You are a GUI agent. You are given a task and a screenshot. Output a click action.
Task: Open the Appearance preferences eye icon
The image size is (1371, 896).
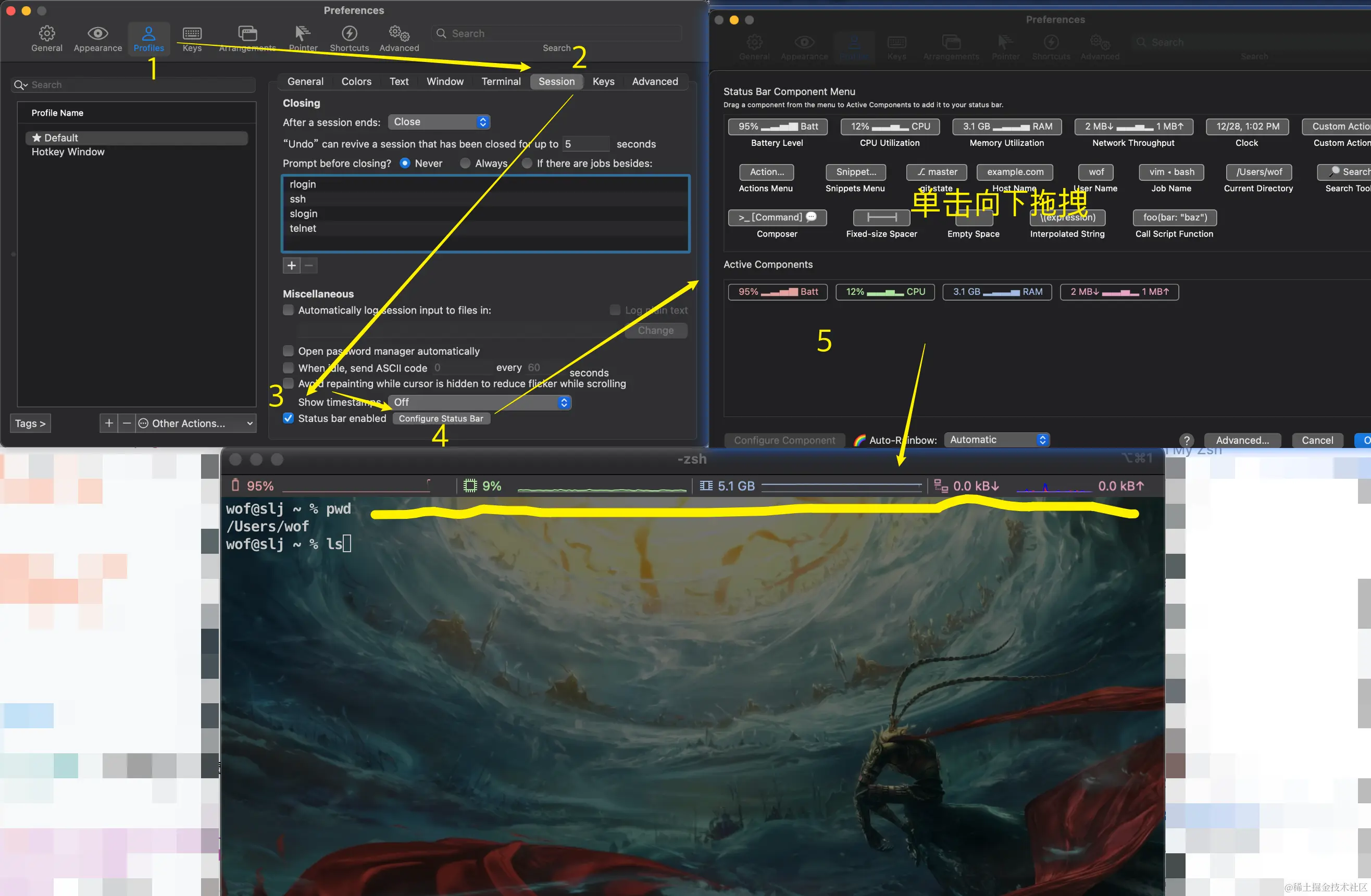click(x=97, y=39)
